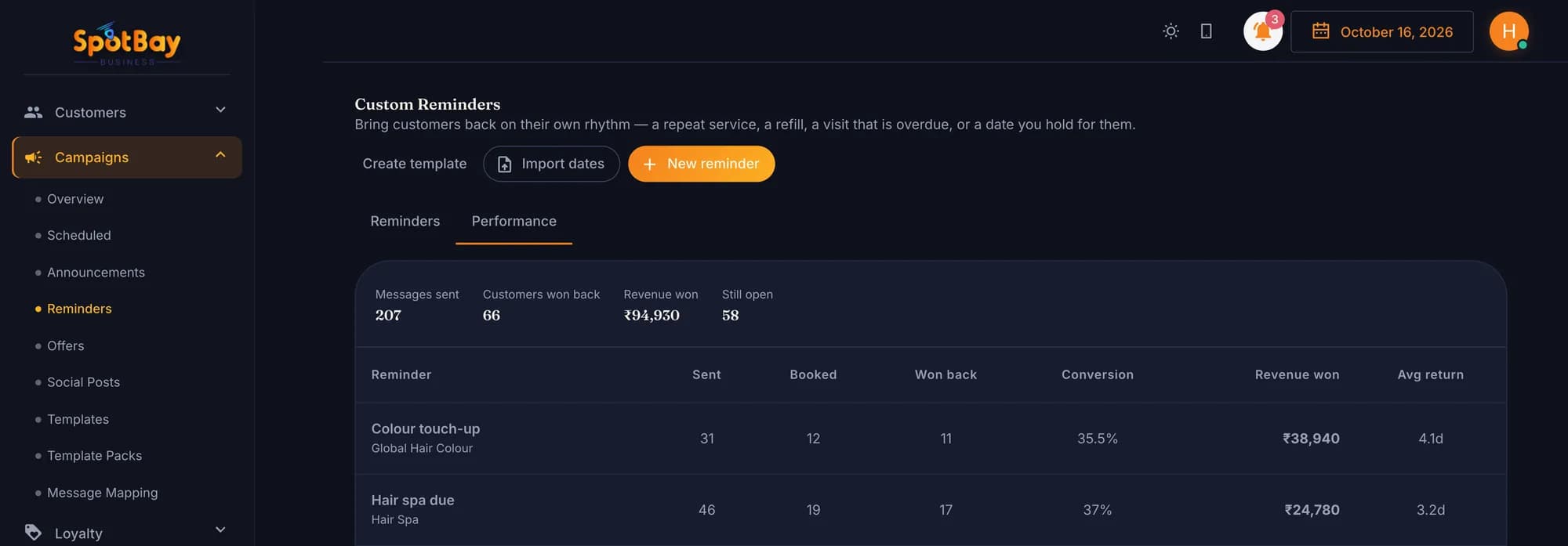Click the Customers won back 66 stat
This screenshot has width=1568, height=546.
pos(541,305)
